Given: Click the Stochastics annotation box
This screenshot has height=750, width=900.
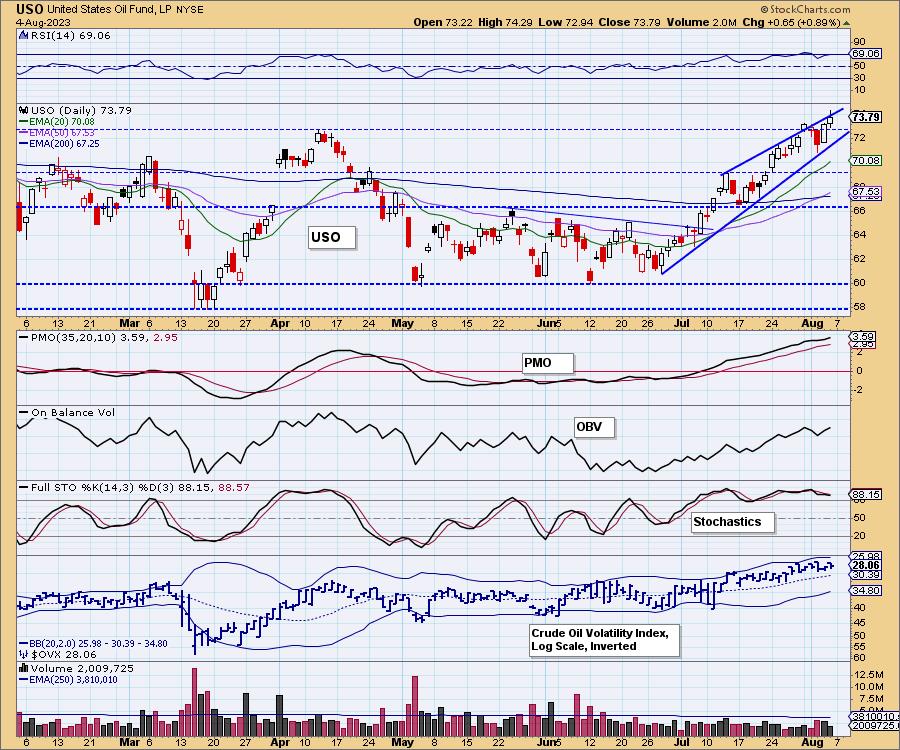Looking at the screenshot, I should point(733,522).
